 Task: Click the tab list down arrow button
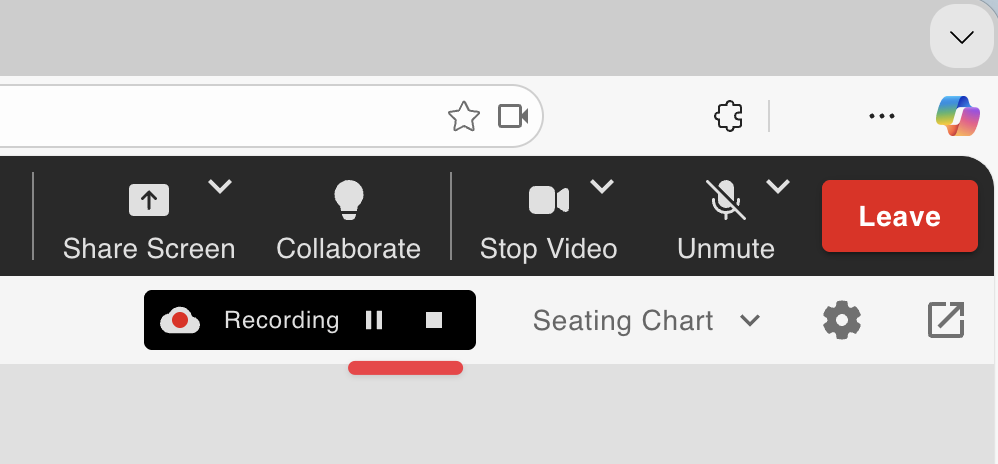(x=962, y=38)
